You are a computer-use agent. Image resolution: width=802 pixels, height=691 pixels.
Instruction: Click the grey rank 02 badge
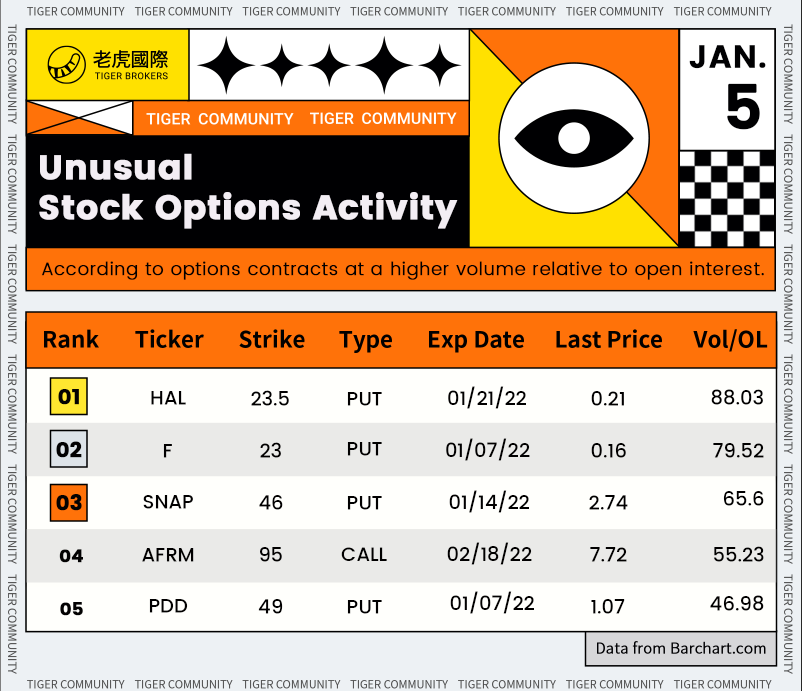(x=69, y=449)
